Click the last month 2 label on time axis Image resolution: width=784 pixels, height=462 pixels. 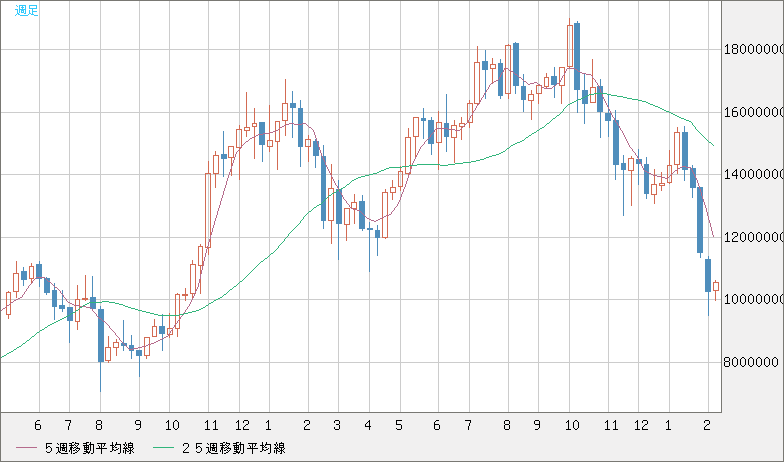click(x=706, y=426)
